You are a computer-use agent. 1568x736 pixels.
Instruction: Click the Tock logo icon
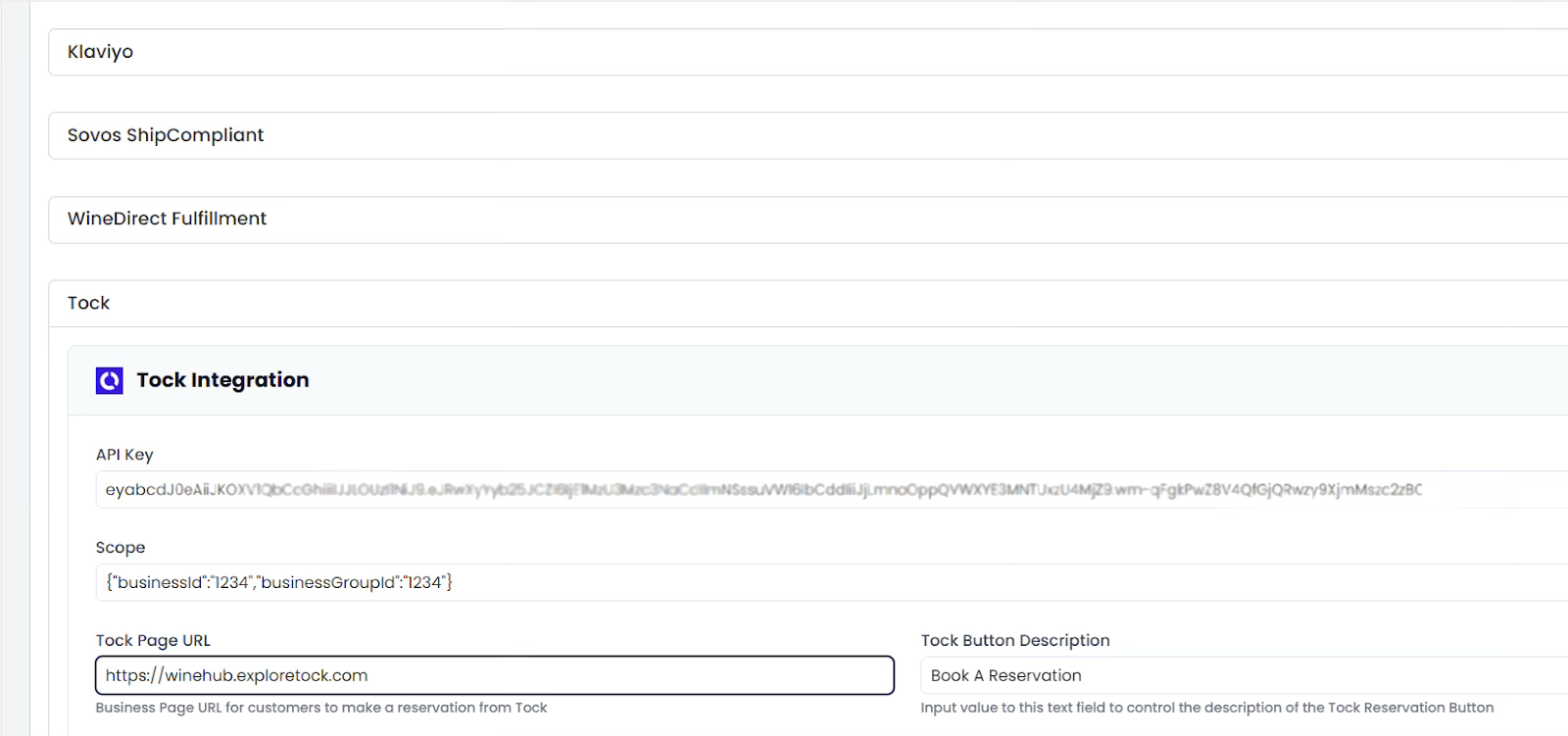click(x=109, y=380)
